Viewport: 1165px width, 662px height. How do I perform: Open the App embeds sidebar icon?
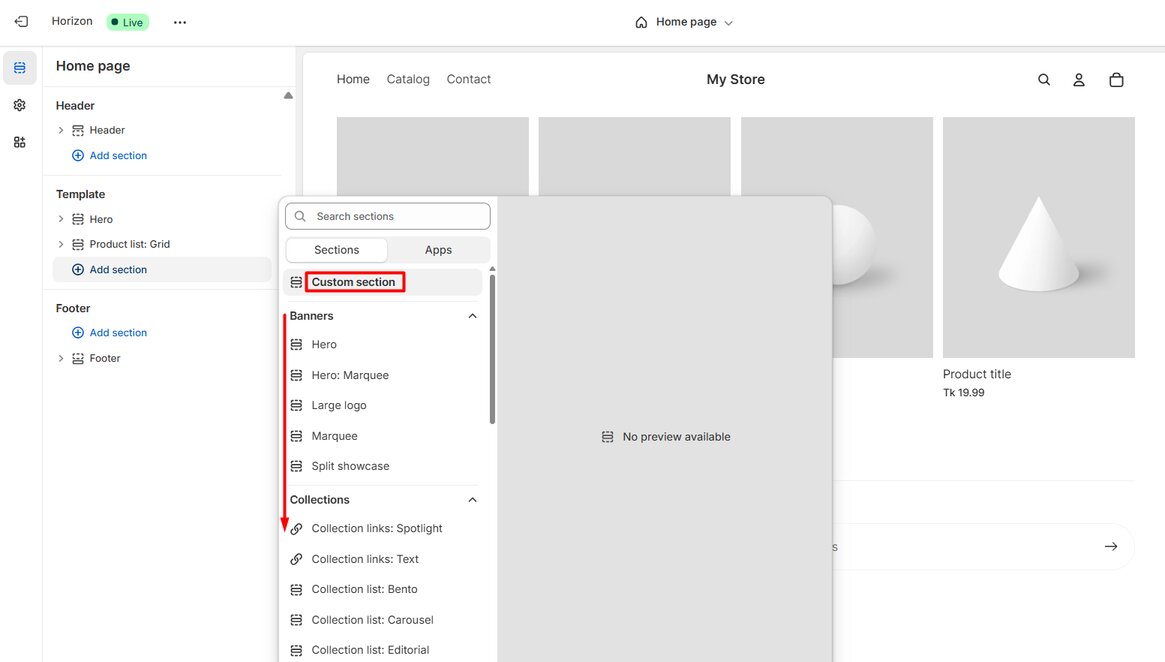[20, 142]
